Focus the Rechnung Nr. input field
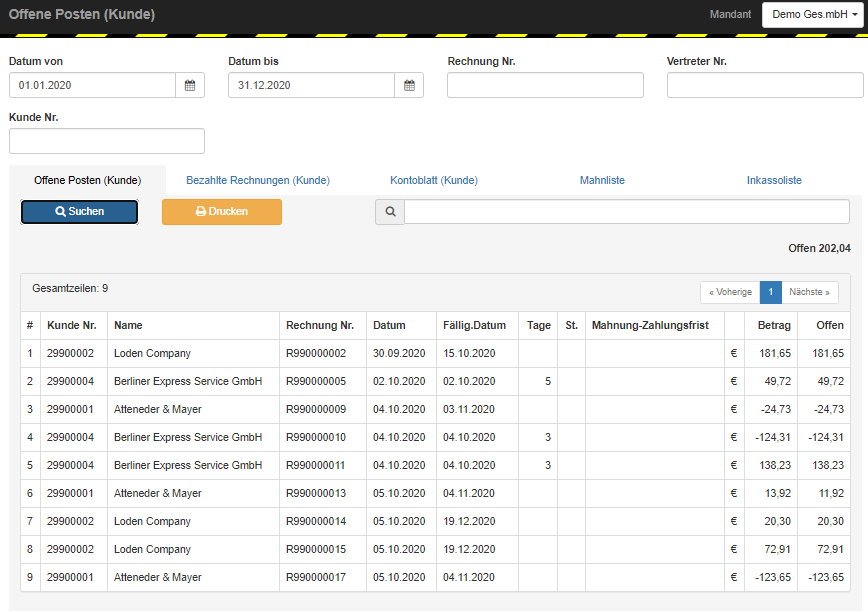The image size is (868, 612). [545, 85]
